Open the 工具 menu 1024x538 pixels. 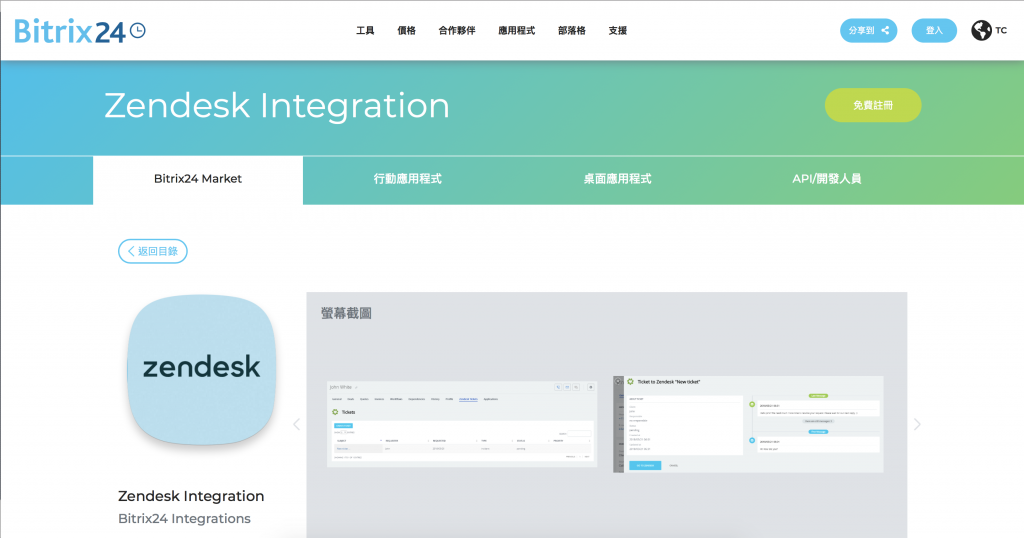click(365, 31)
